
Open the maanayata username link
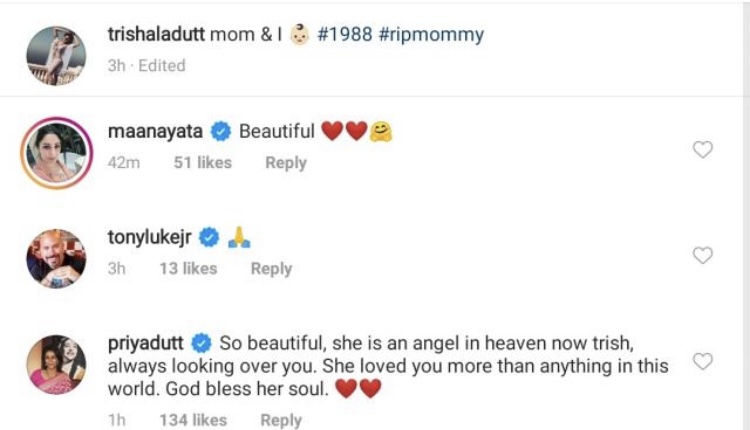point(153,132)
